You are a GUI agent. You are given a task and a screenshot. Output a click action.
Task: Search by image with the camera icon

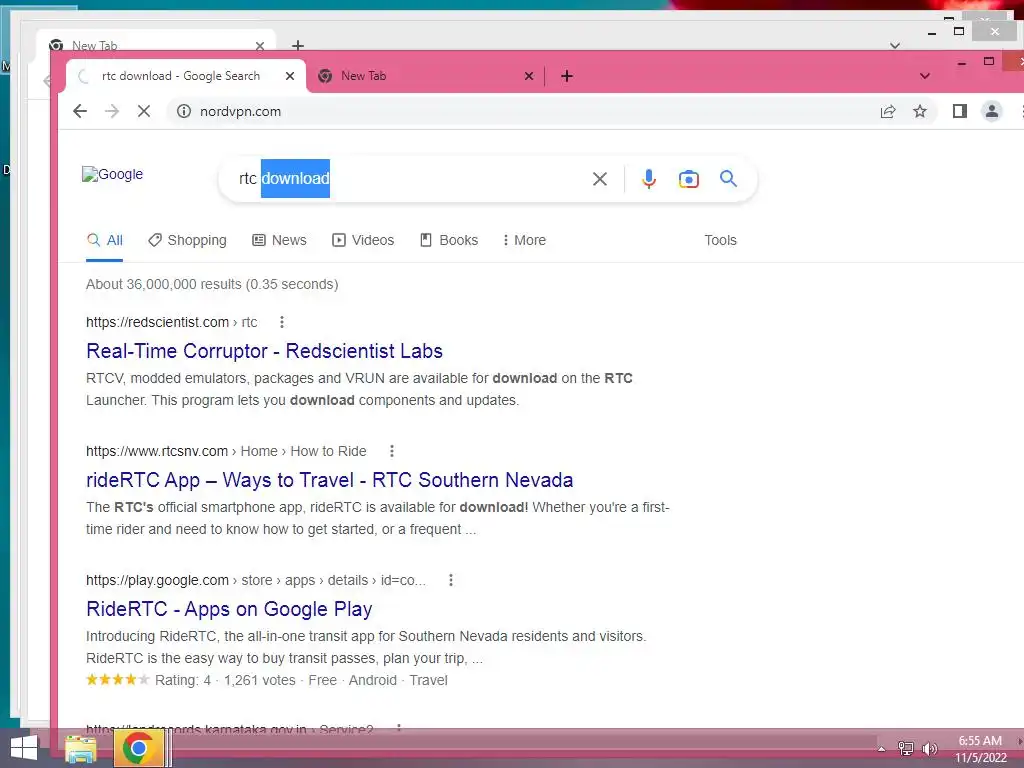point(688,179)
